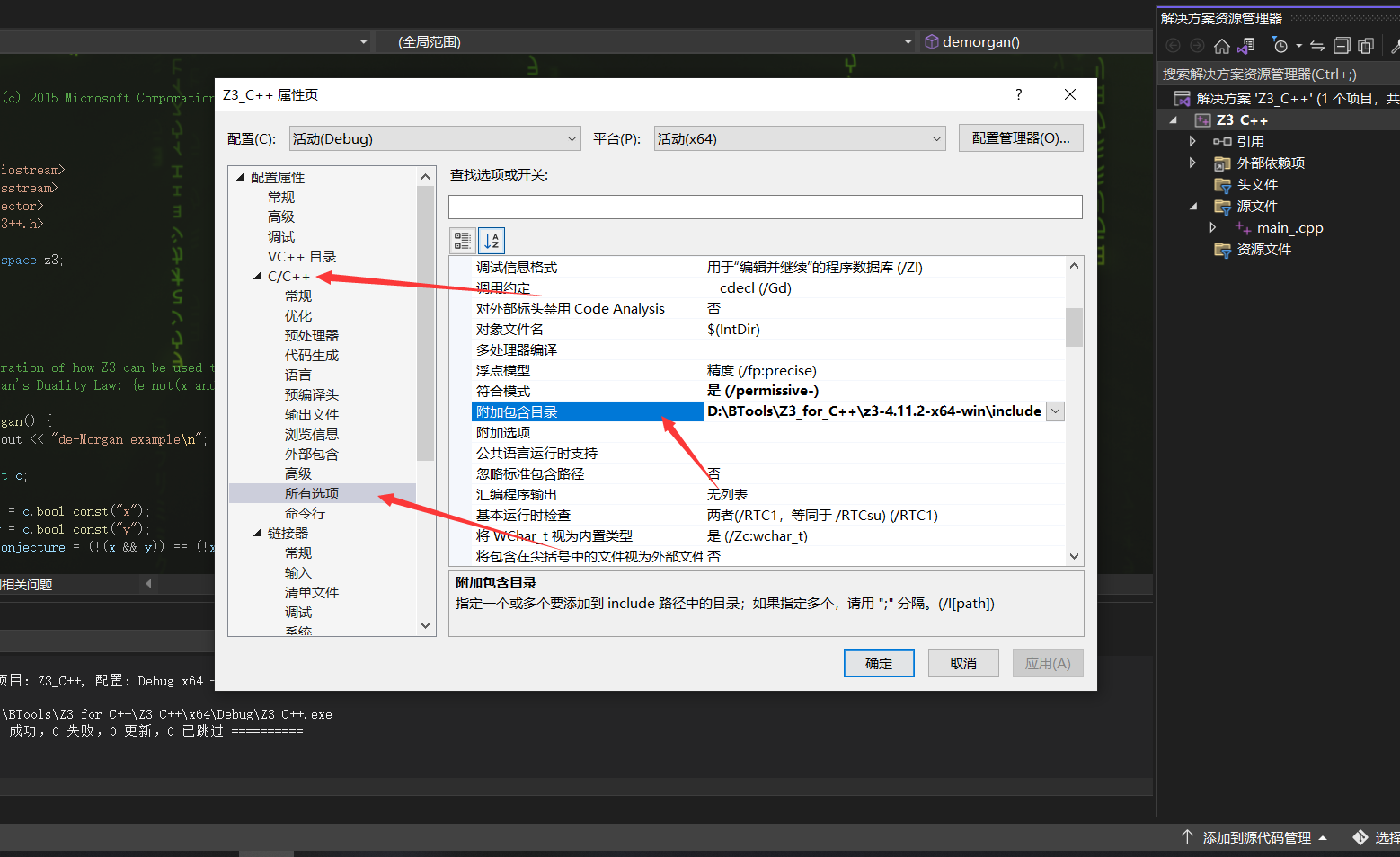
Task: Toggle alphabetical sorting of properties
Action: click(491, 240)
